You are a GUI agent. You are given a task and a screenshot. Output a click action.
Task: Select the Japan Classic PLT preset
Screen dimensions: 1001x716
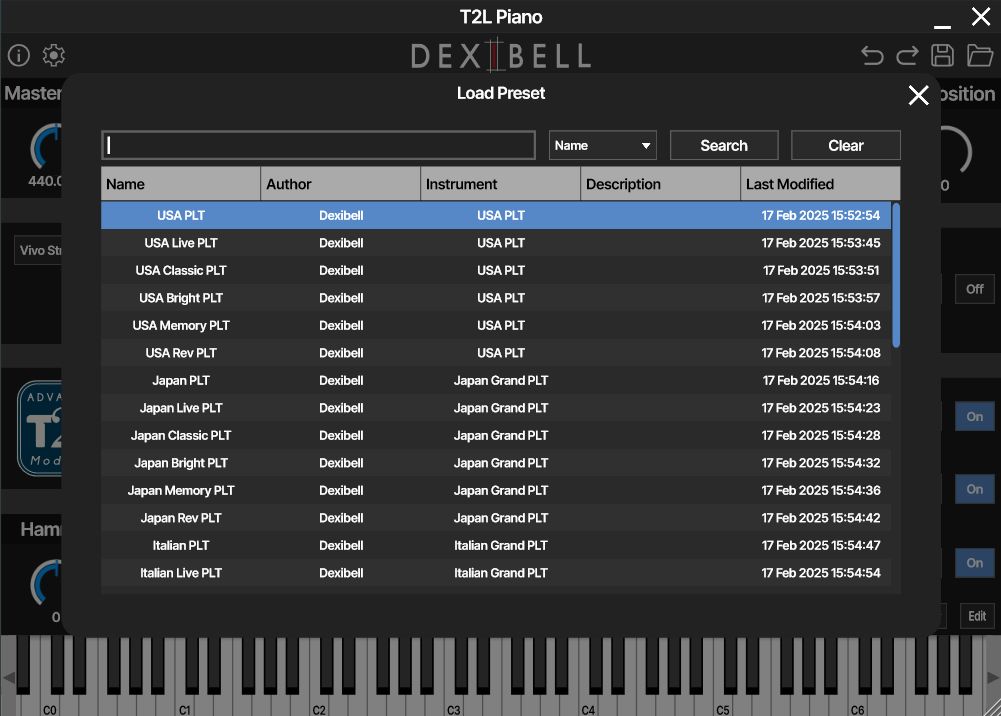point(496,435)
